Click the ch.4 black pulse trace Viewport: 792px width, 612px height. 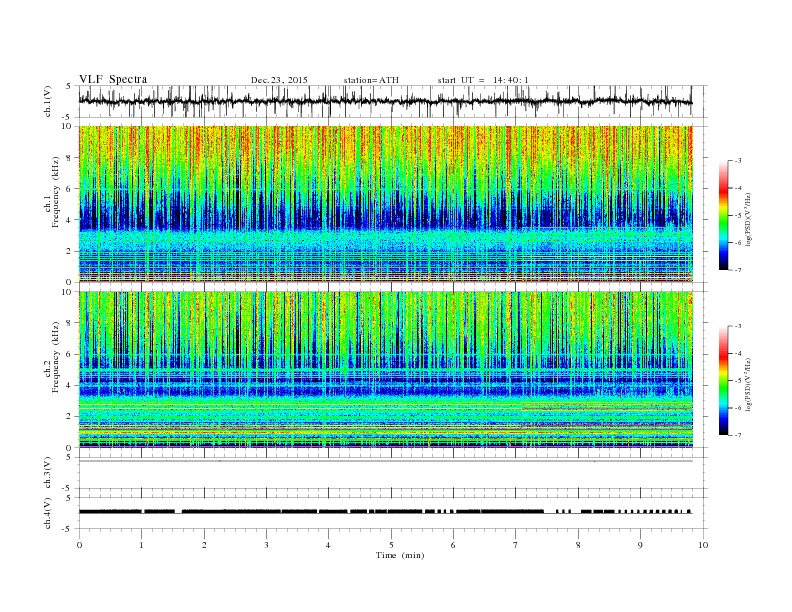coord(385,512)
